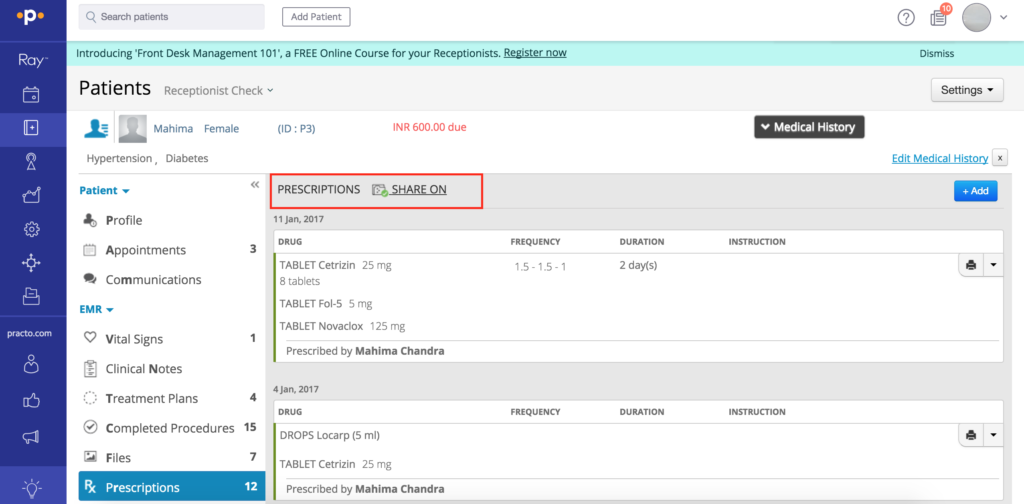Open the Receptionist Check dropdown
Image resolution: width=1024 pixels, height=504 pixels.
pyautogui.click(x=218, y=91)
